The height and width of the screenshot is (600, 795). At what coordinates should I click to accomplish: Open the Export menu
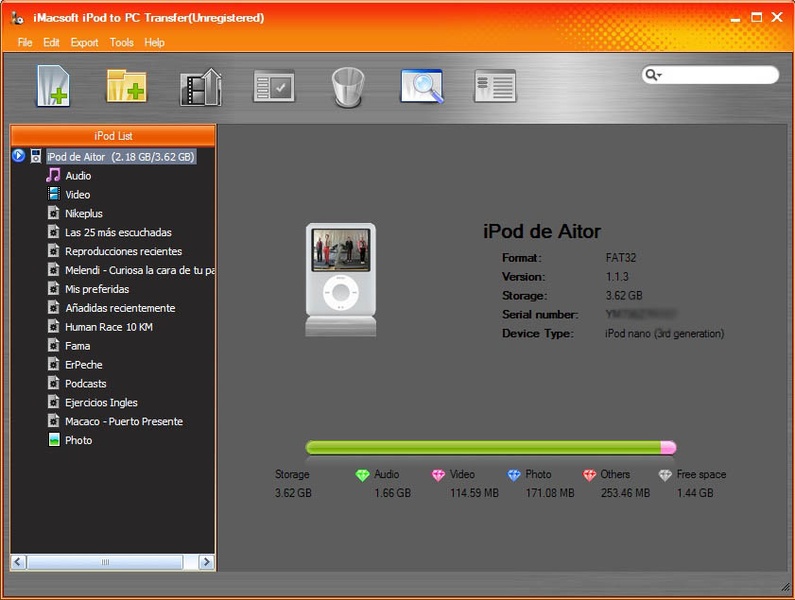pos(84,43)
